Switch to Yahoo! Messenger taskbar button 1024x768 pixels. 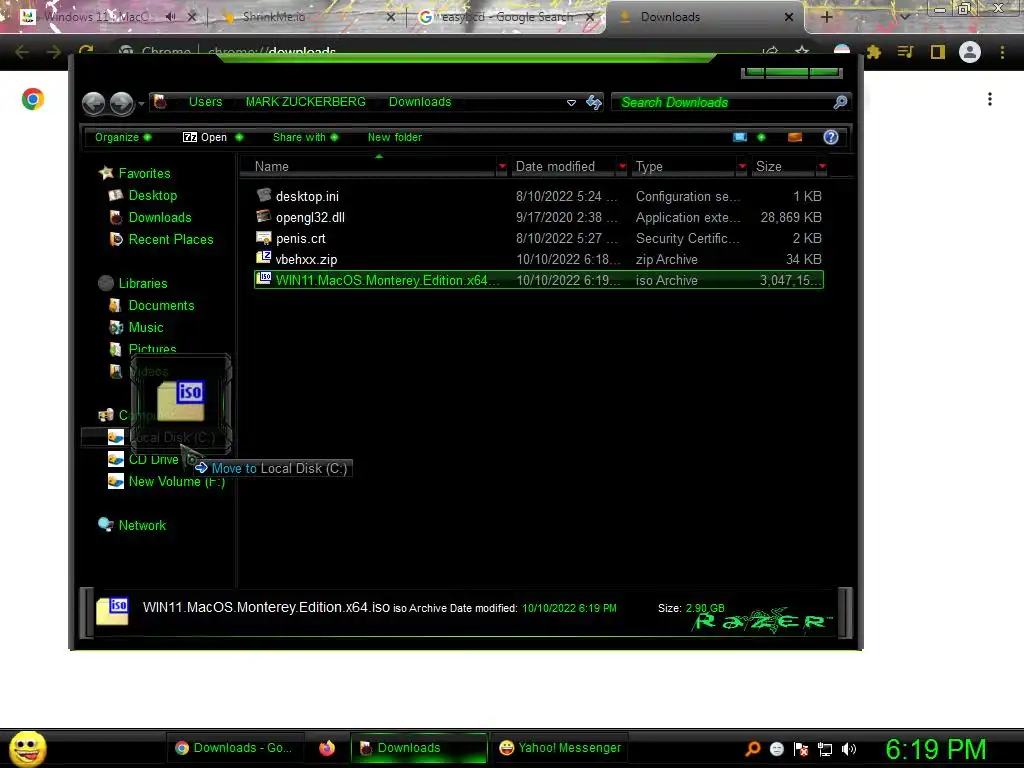(560, 748)
